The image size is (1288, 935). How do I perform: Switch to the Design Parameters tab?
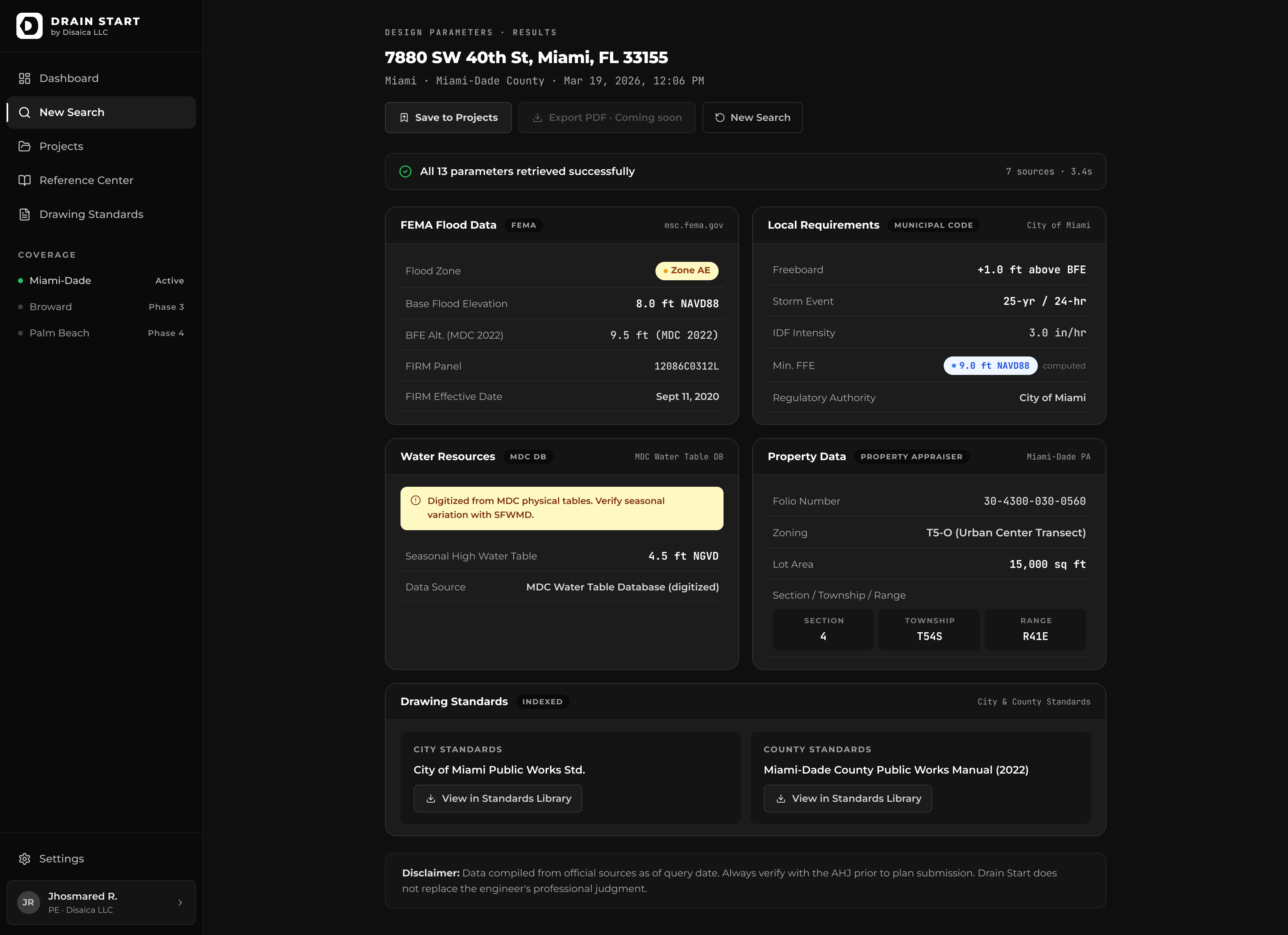click(438, 32)
